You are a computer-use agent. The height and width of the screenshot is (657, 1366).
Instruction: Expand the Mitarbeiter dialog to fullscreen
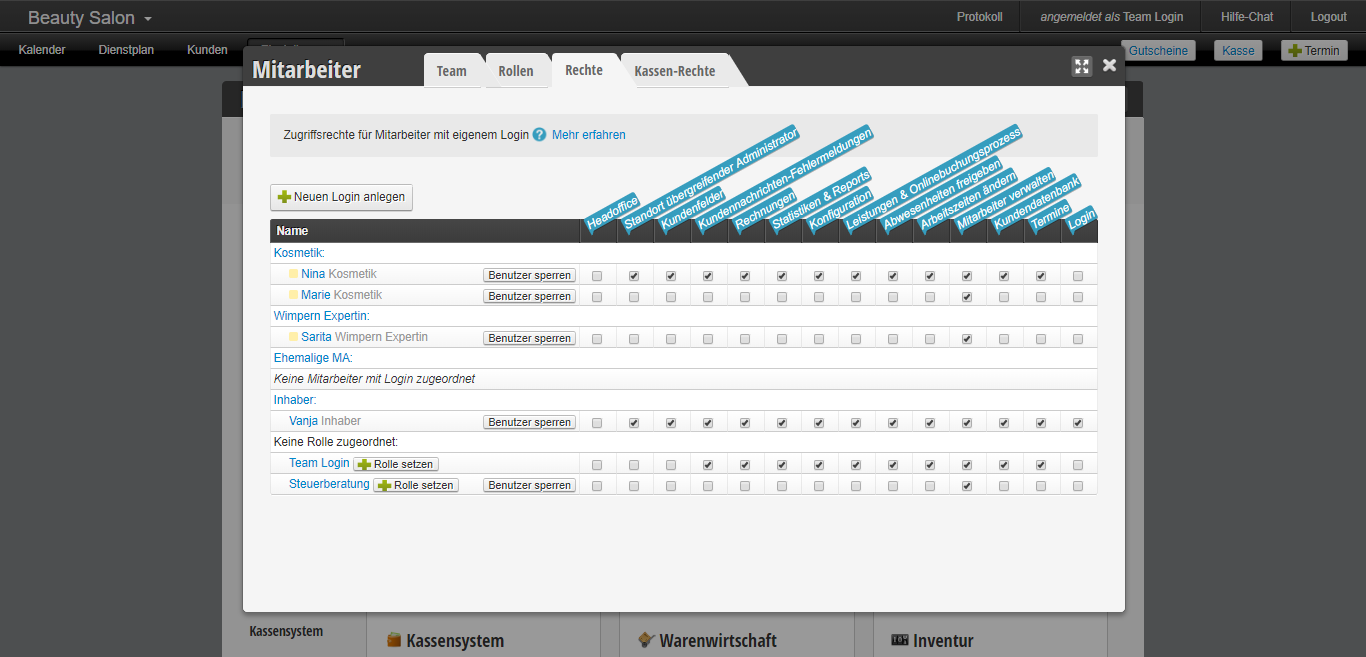point(1082,66)
